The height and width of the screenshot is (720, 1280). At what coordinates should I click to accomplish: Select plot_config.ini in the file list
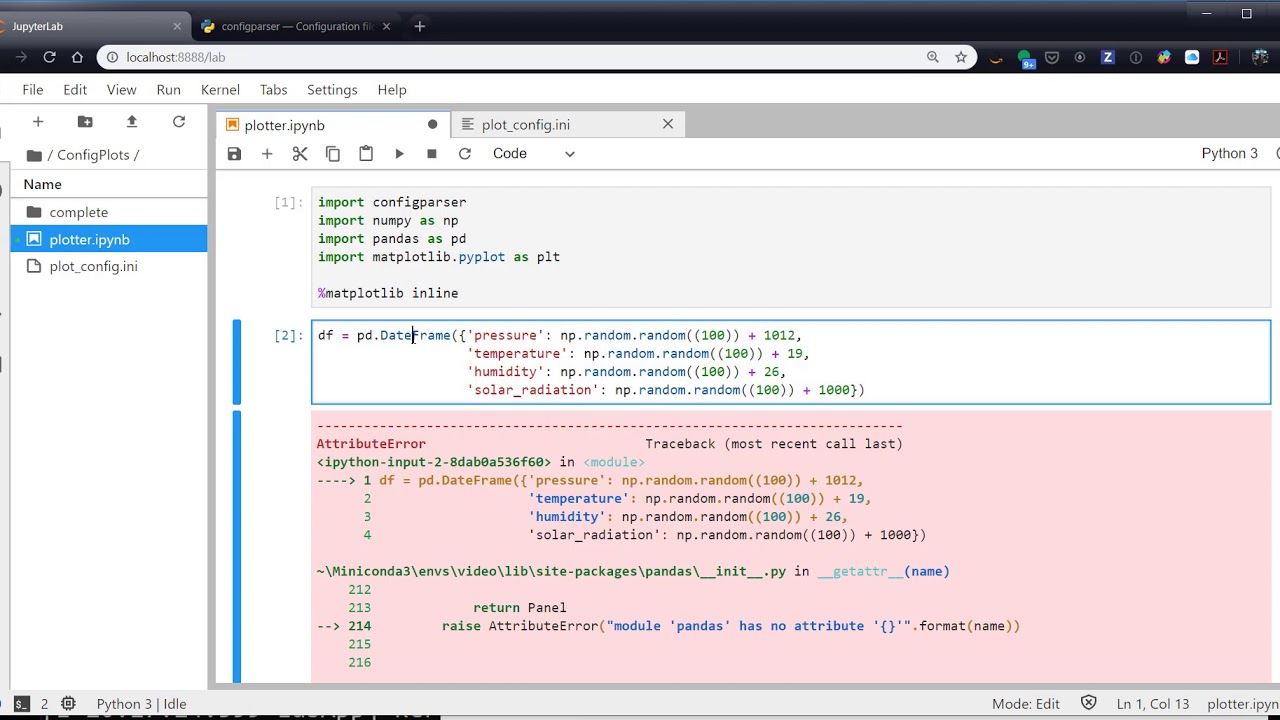108,266
